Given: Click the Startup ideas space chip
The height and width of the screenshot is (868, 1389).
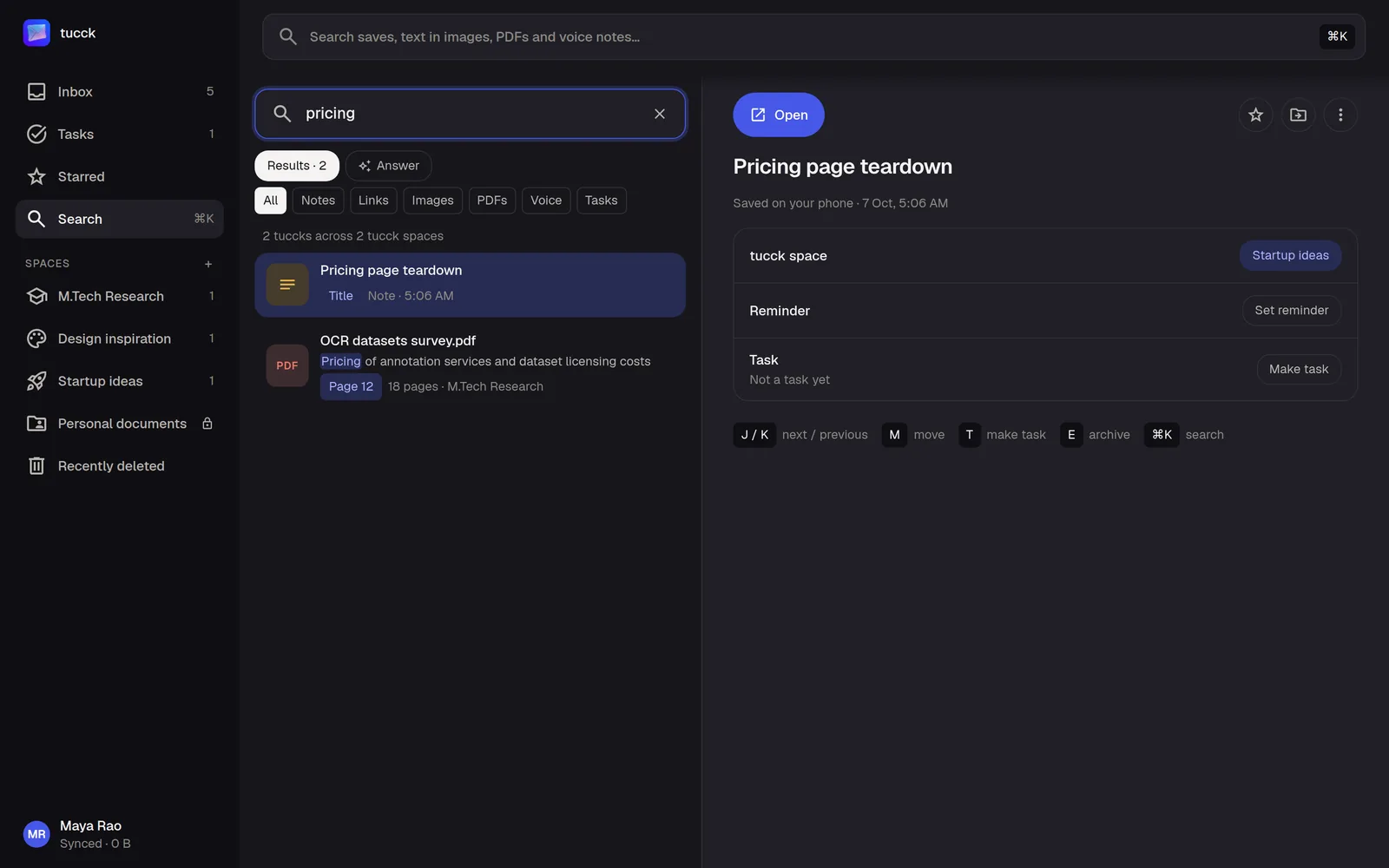Looking at the screenshot, I should tap(1290, 255).
